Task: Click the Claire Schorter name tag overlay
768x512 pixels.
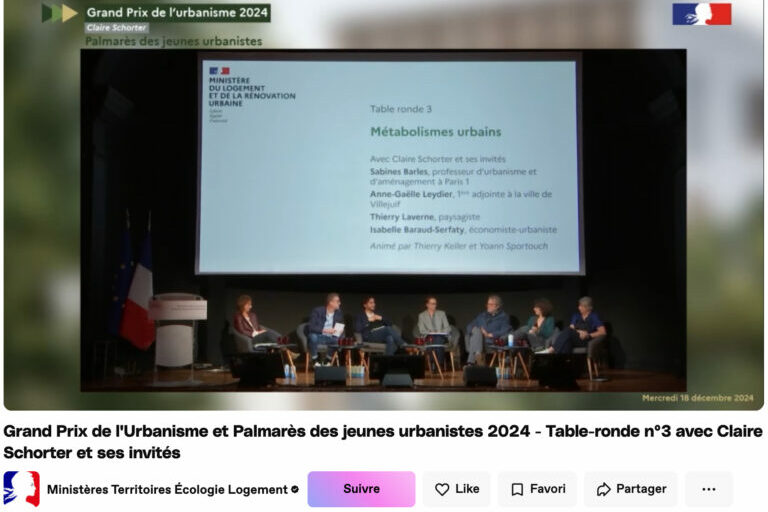Action: point(116,28)
